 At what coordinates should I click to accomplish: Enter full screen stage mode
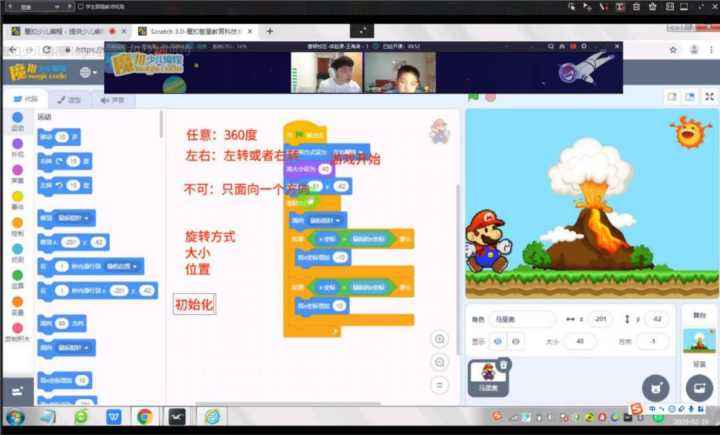click(709, 96)
